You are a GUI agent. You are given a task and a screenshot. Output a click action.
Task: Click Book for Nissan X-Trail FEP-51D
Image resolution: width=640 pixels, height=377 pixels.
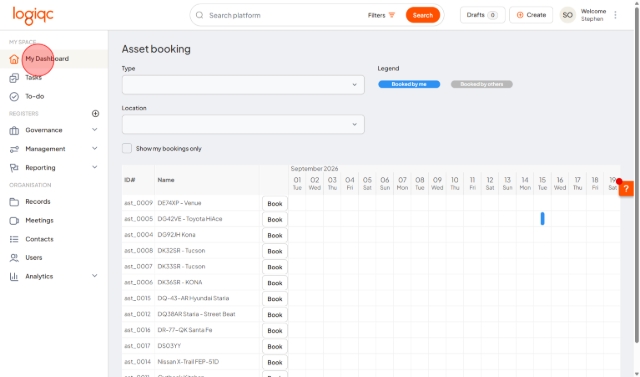point(275,363)
